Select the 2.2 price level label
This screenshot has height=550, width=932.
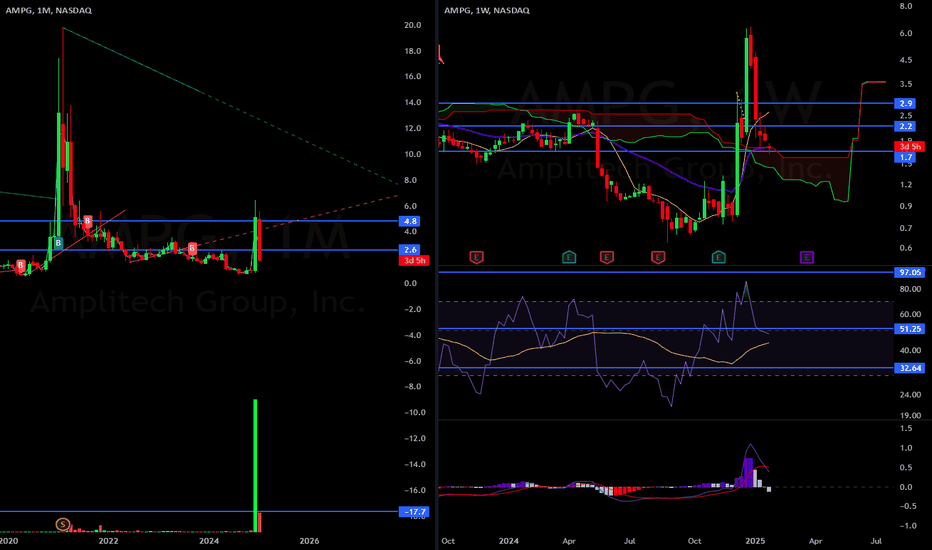(905, 126)
